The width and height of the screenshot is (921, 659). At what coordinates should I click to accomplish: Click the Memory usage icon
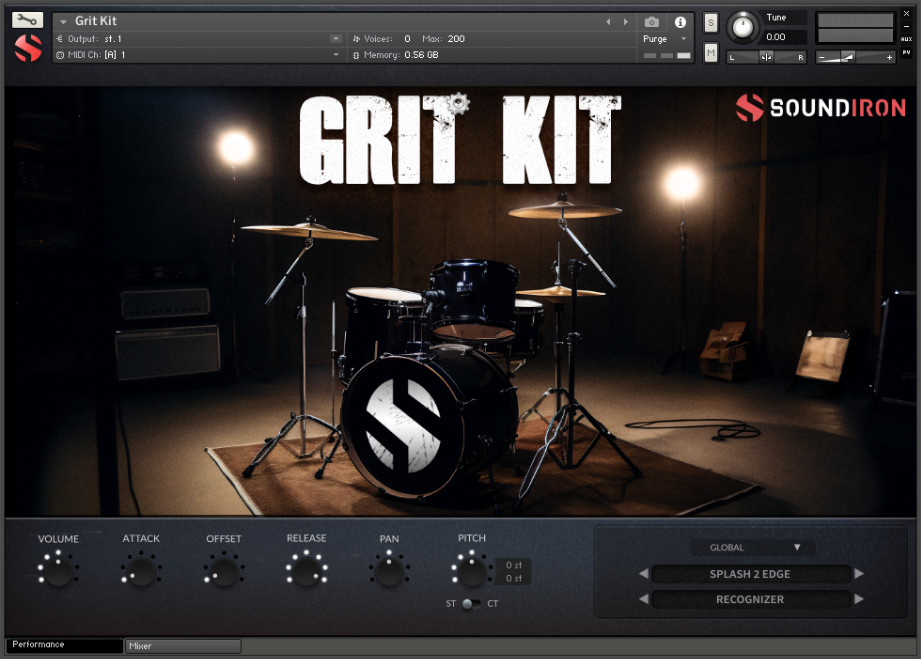356,55
